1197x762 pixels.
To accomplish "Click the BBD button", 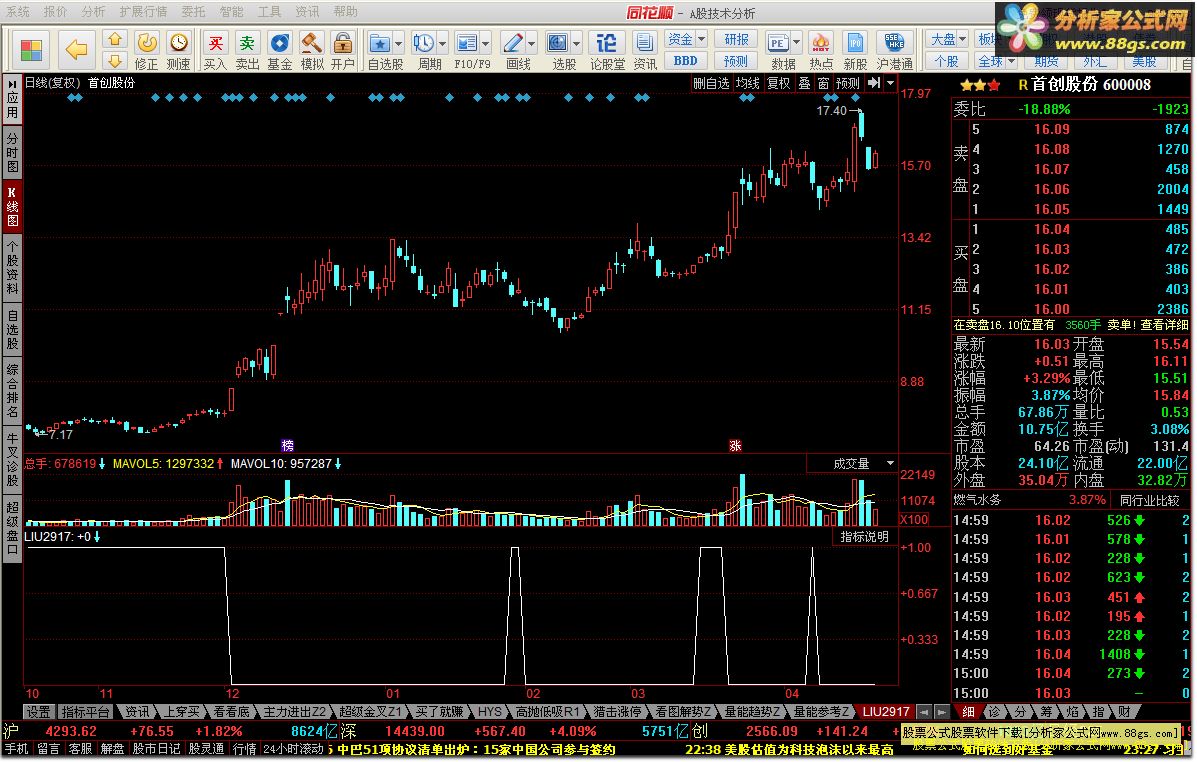I will click(686, 61).
